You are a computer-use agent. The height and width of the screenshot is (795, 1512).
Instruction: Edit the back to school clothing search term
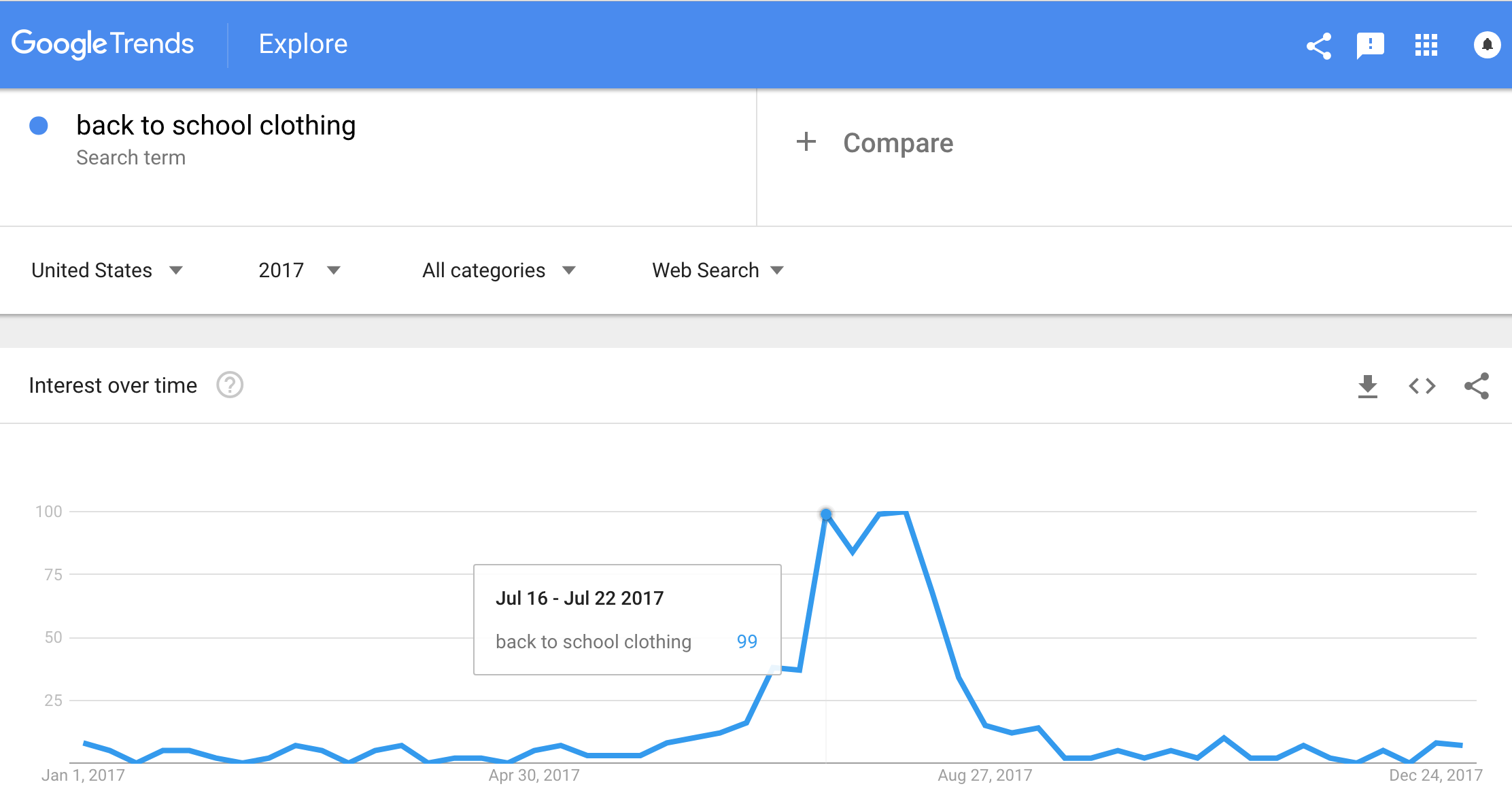(216, 126)
